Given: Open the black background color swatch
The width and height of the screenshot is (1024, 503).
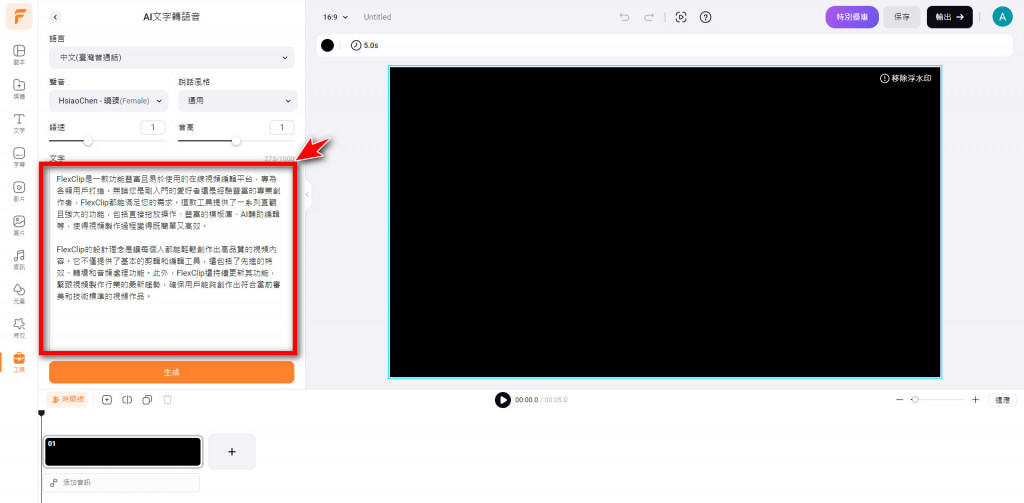Looking at the screenshot, I should [x=327, y=45].
